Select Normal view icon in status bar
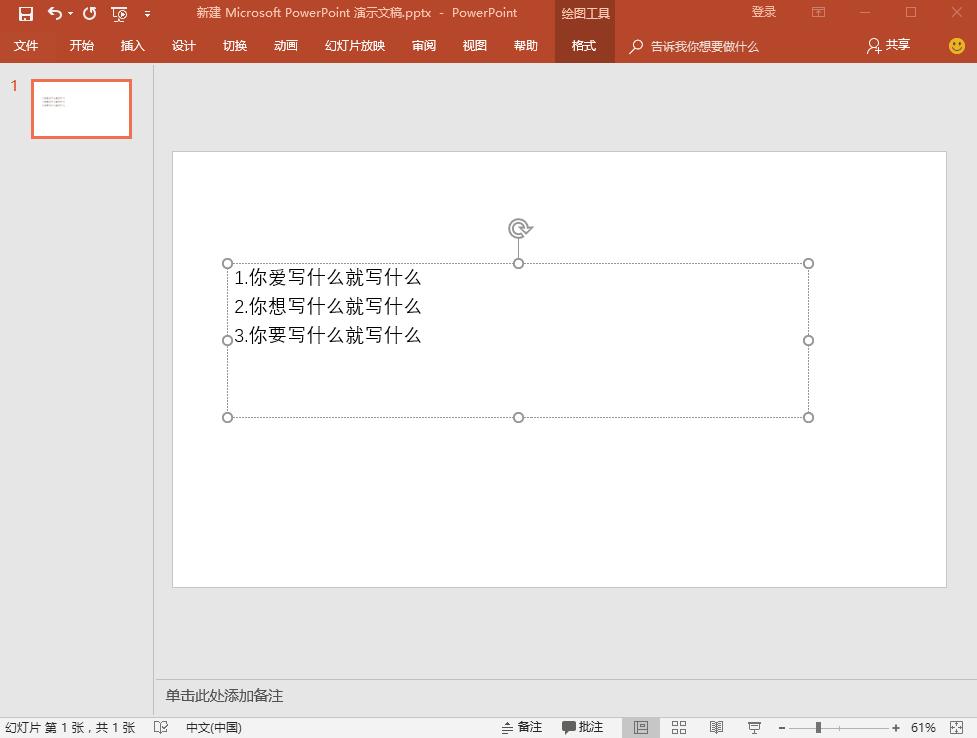Image resolution: width=977 pixels, height=738 pixels. coord(641,727)
